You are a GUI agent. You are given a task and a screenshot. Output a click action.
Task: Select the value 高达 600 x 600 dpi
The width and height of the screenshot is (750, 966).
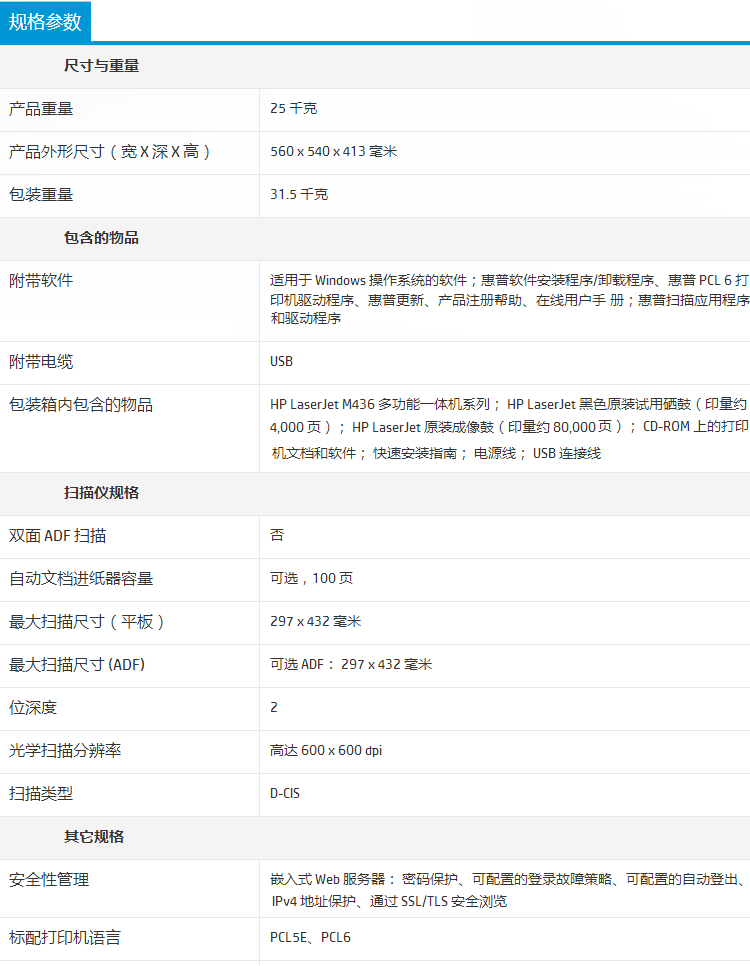(326, 751)
